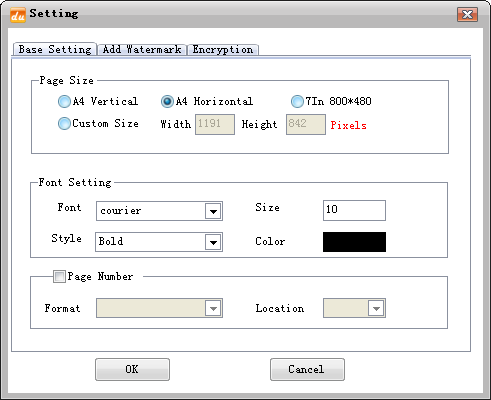Image resolution: width=491 pixels, height=400 pixels.
Task: Open the Font dropdown showing courier
Action: tap(159, 211)
